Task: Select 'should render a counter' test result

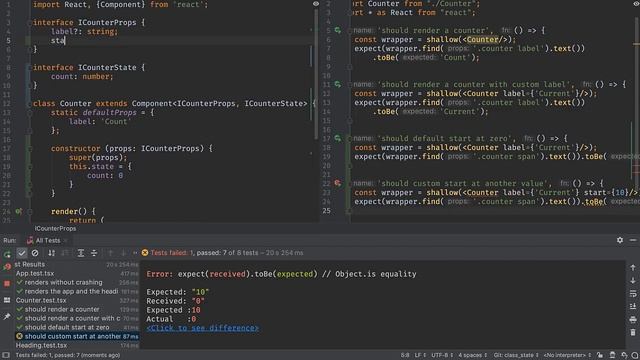Action: 62,309
